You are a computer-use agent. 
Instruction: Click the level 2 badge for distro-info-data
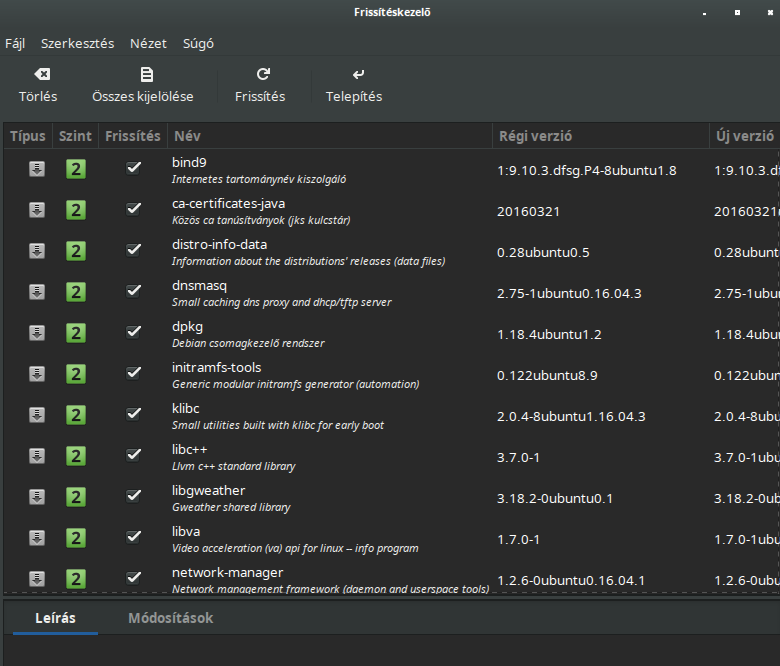click(x=76, y=251)
